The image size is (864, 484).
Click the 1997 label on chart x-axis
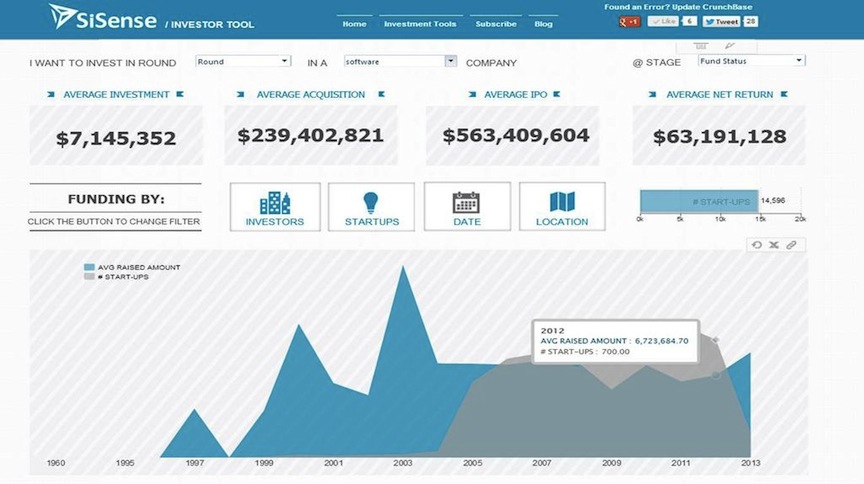[195, 463]
